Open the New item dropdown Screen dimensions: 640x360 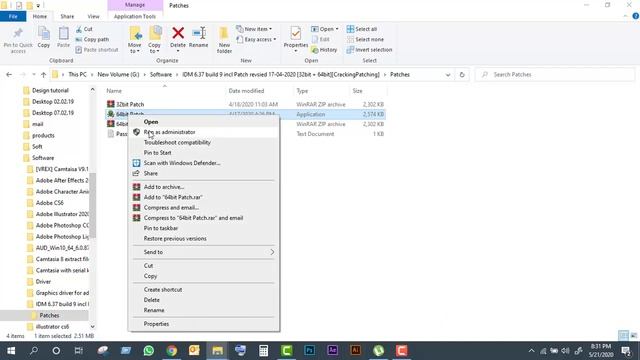pyautogui.click(x=254, y=29)
